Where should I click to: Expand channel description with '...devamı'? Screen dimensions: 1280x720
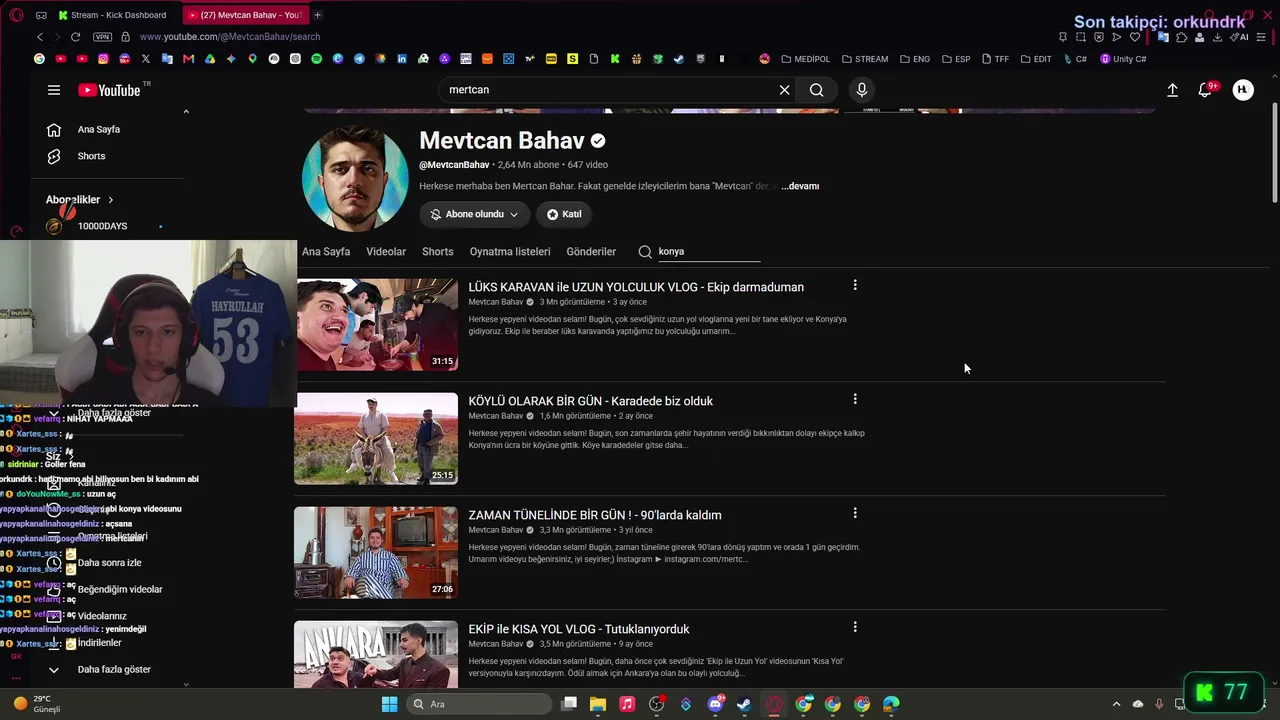pos(800,186)
